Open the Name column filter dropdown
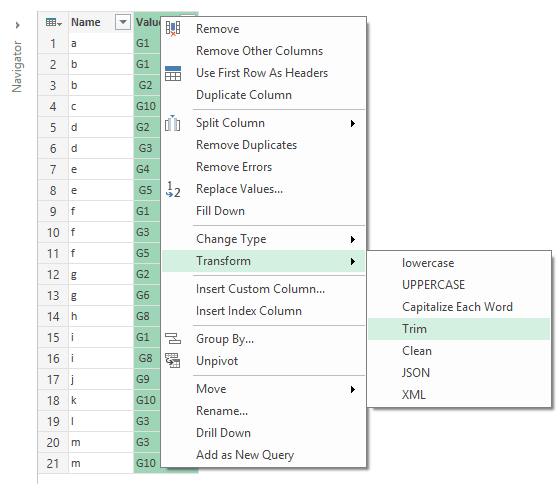 point(122,22)
